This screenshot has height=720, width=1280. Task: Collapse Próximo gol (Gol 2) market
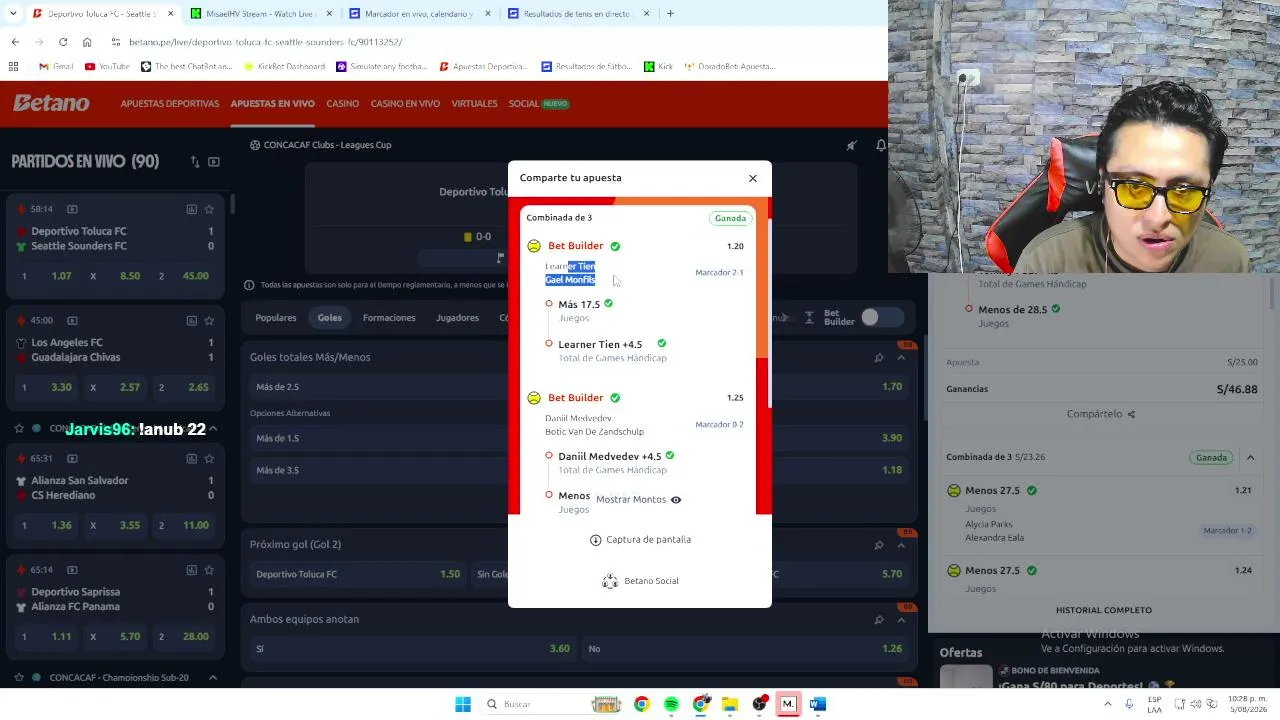pos(901,545)
